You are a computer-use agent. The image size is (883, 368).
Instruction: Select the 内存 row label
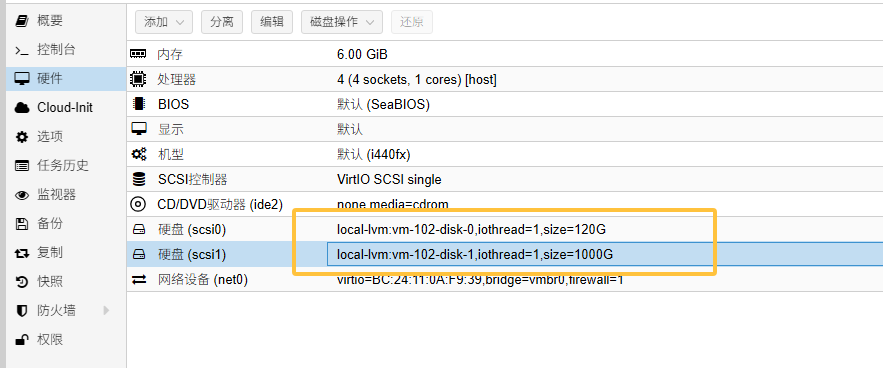(170, 55)
